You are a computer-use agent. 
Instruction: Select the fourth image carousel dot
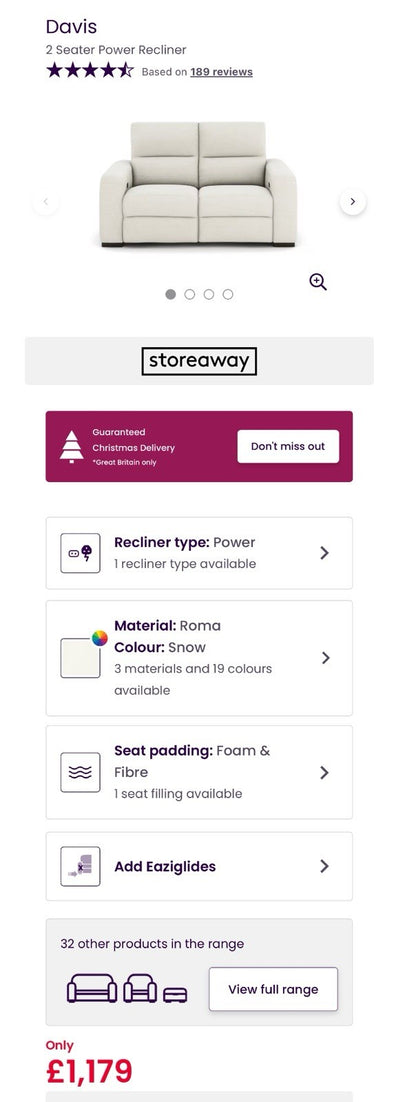228,294
